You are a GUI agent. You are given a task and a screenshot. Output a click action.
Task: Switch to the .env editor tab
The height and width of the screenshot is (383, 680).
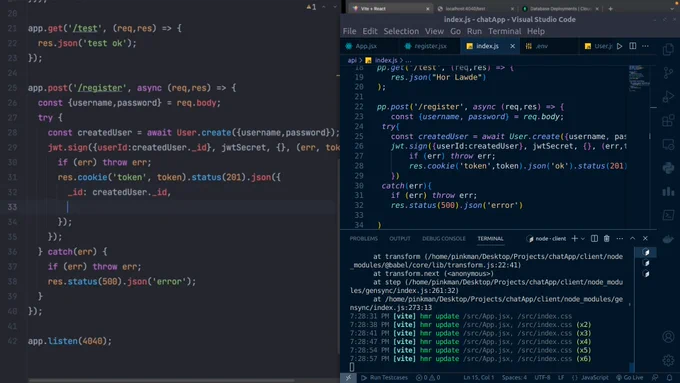pyautogui.click(x=542, y=46)
